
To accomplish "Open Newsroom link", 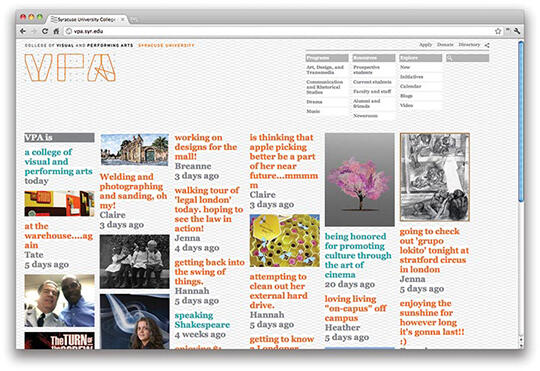I will 365,116.
